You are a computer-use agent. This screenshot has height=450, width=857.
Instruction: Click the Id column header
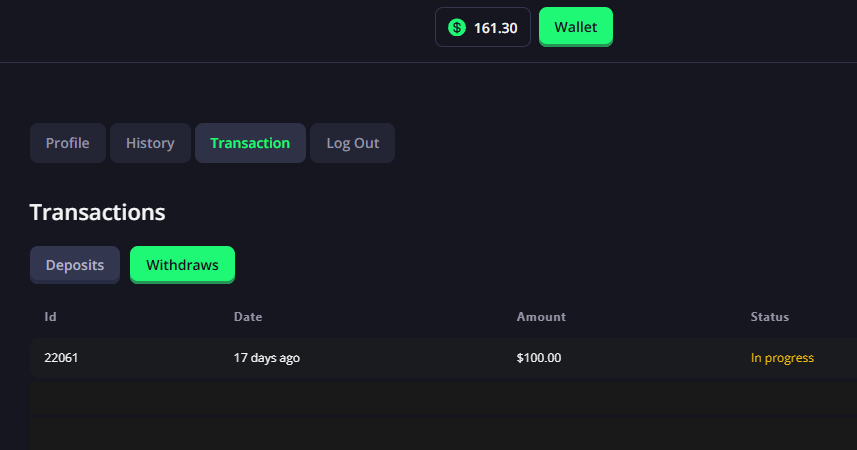(50, 317)
